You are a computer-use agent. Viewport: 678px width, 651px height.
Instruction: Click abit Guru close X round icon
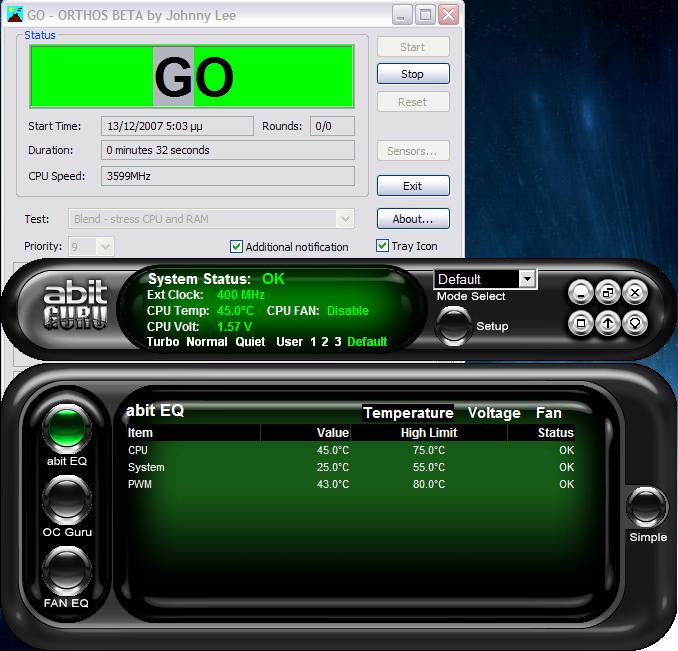tap(635, 293)
